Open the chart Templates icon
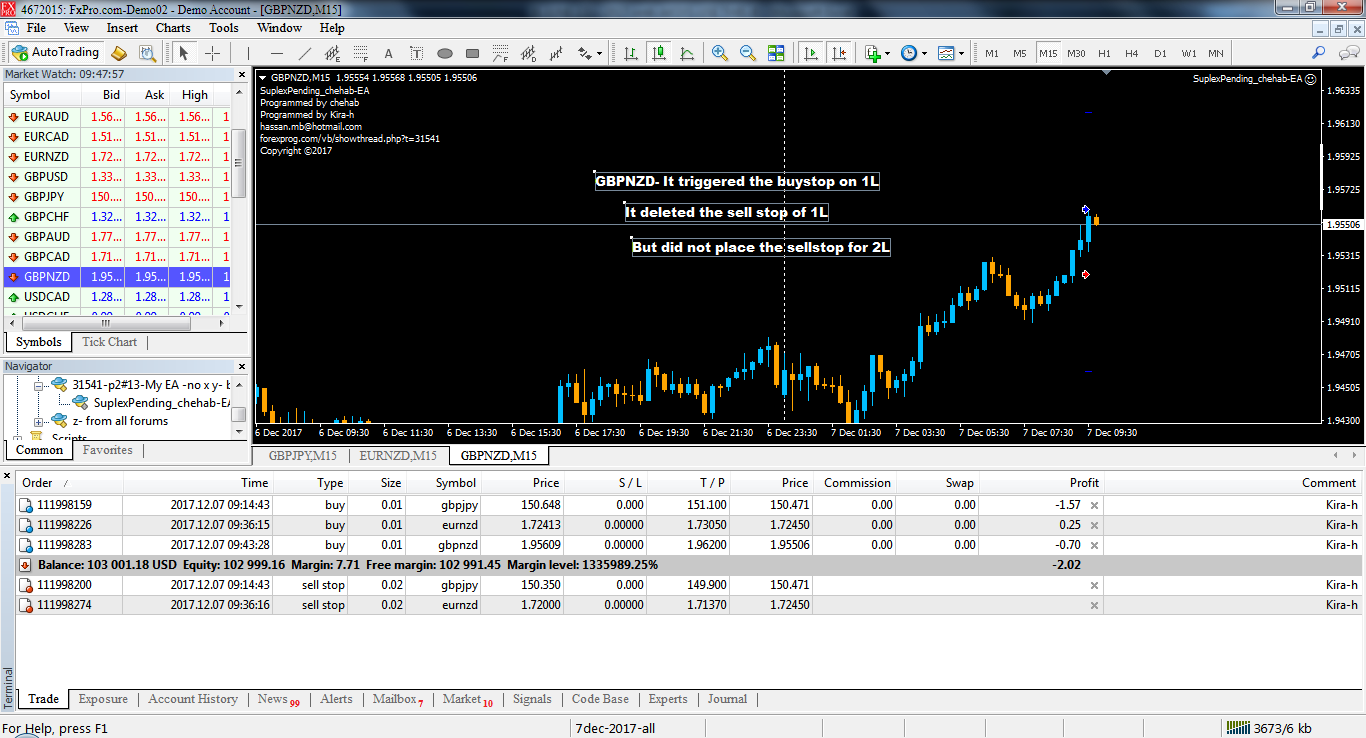 (x=946, y=53)
